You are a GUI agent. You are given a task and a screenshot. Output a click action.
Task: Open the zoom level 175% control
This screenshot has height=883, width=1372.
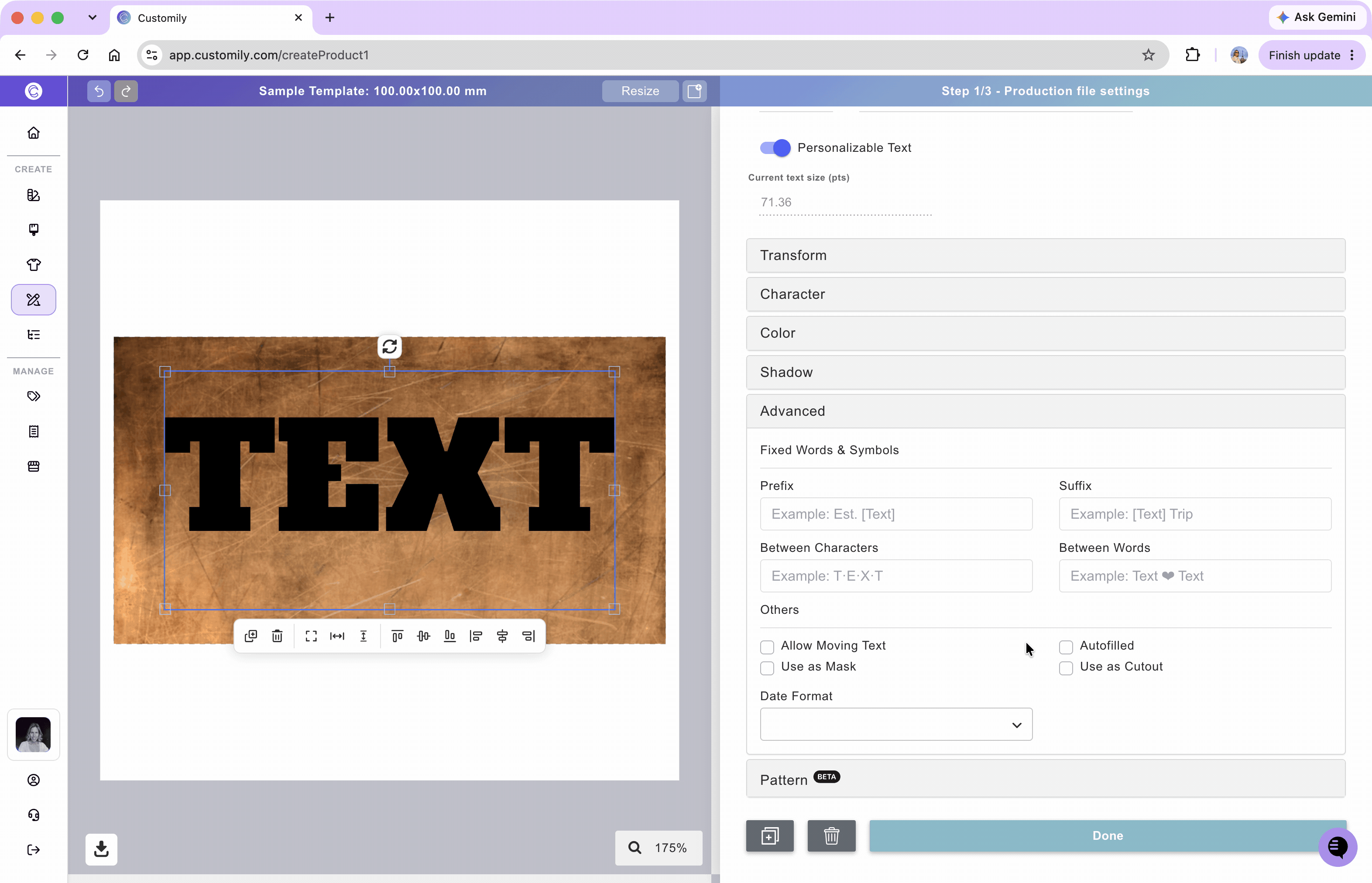tap(659, 848)
